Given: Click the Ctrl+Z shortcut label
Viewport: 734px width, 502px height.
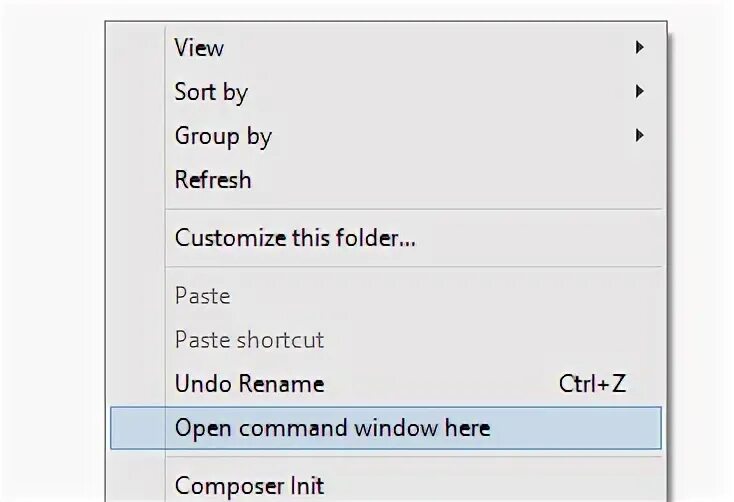Looking at the screenshot, I should [x=593, y=384].
